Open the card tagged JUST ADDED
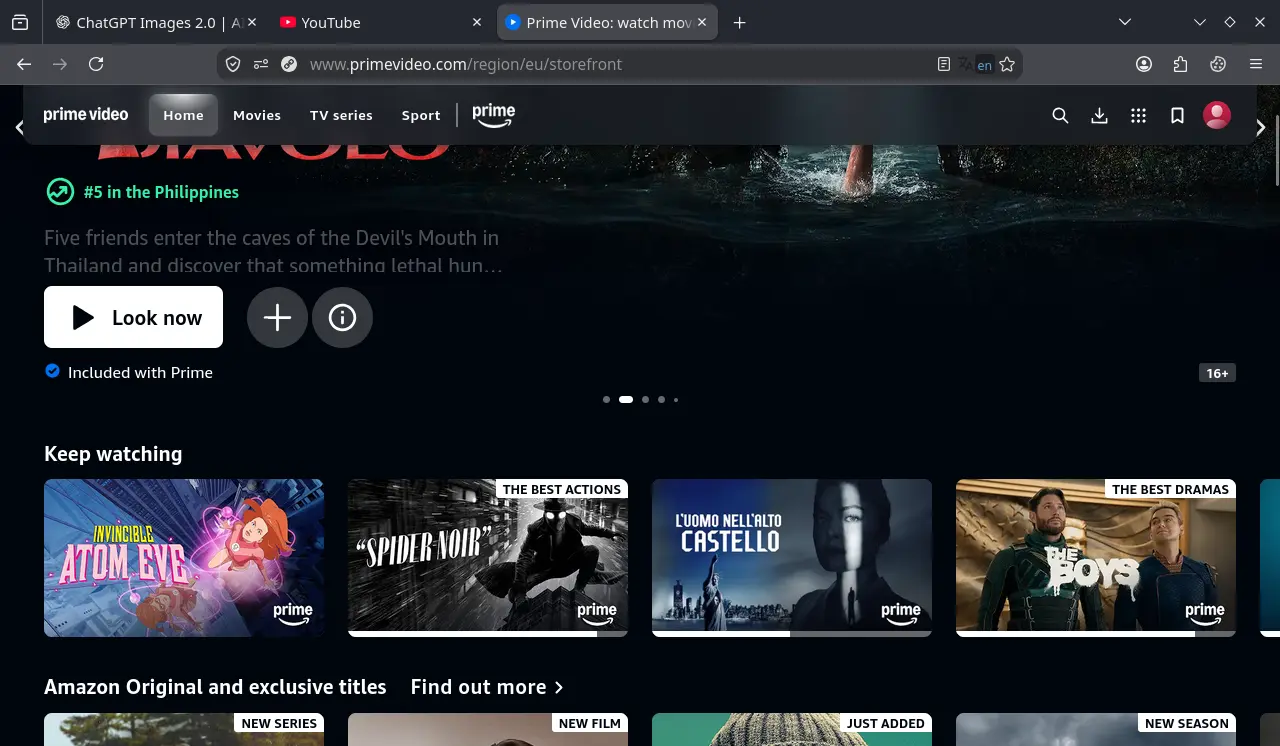Viewport: 1280px width, 746px height. [x=792, y=730]
